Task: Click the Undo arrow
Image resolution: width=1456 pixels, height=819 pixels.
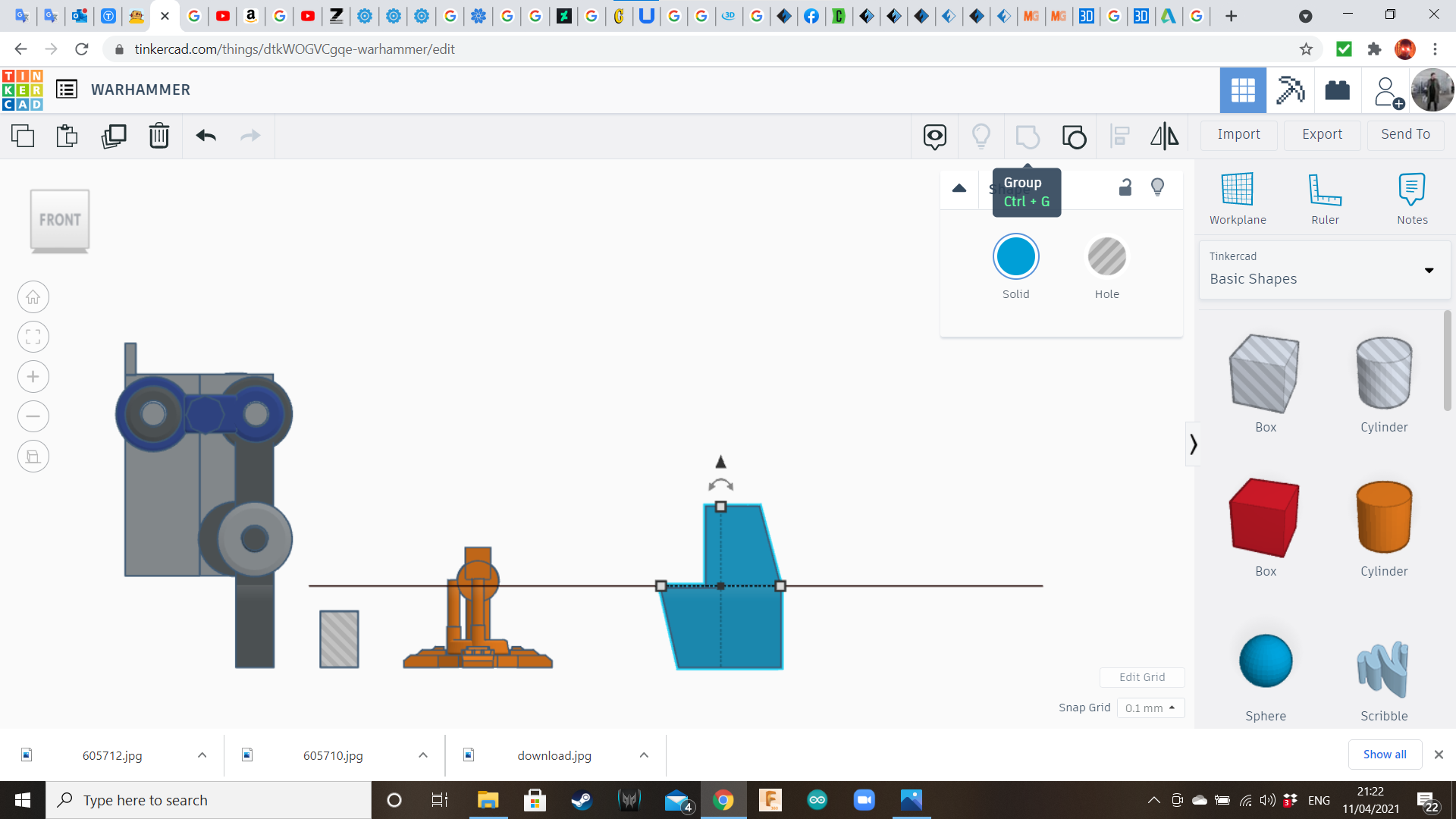Action: (x=206, y=136)
